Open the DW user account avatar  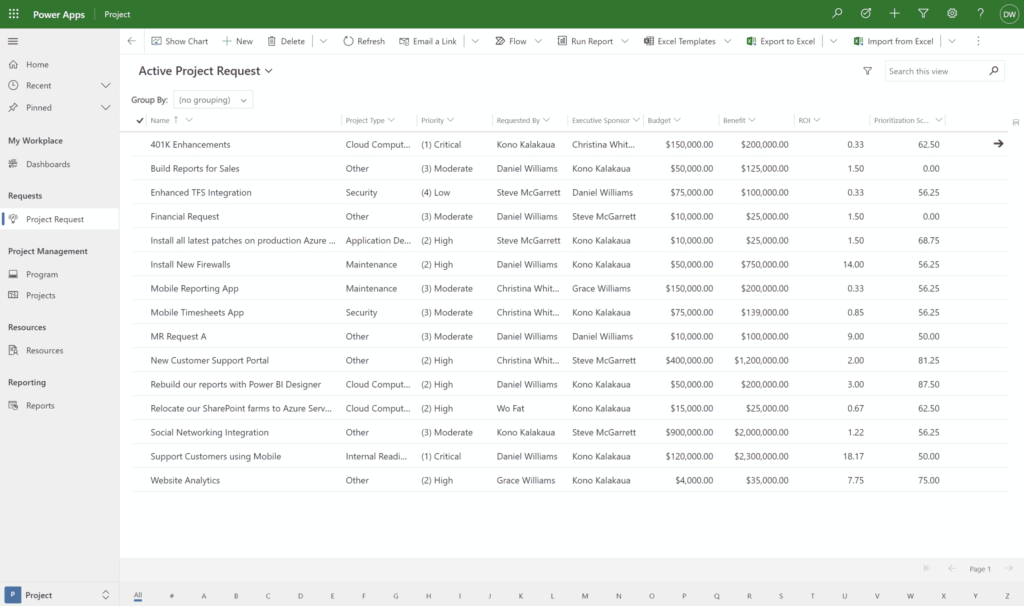(x=1009, y=14)
